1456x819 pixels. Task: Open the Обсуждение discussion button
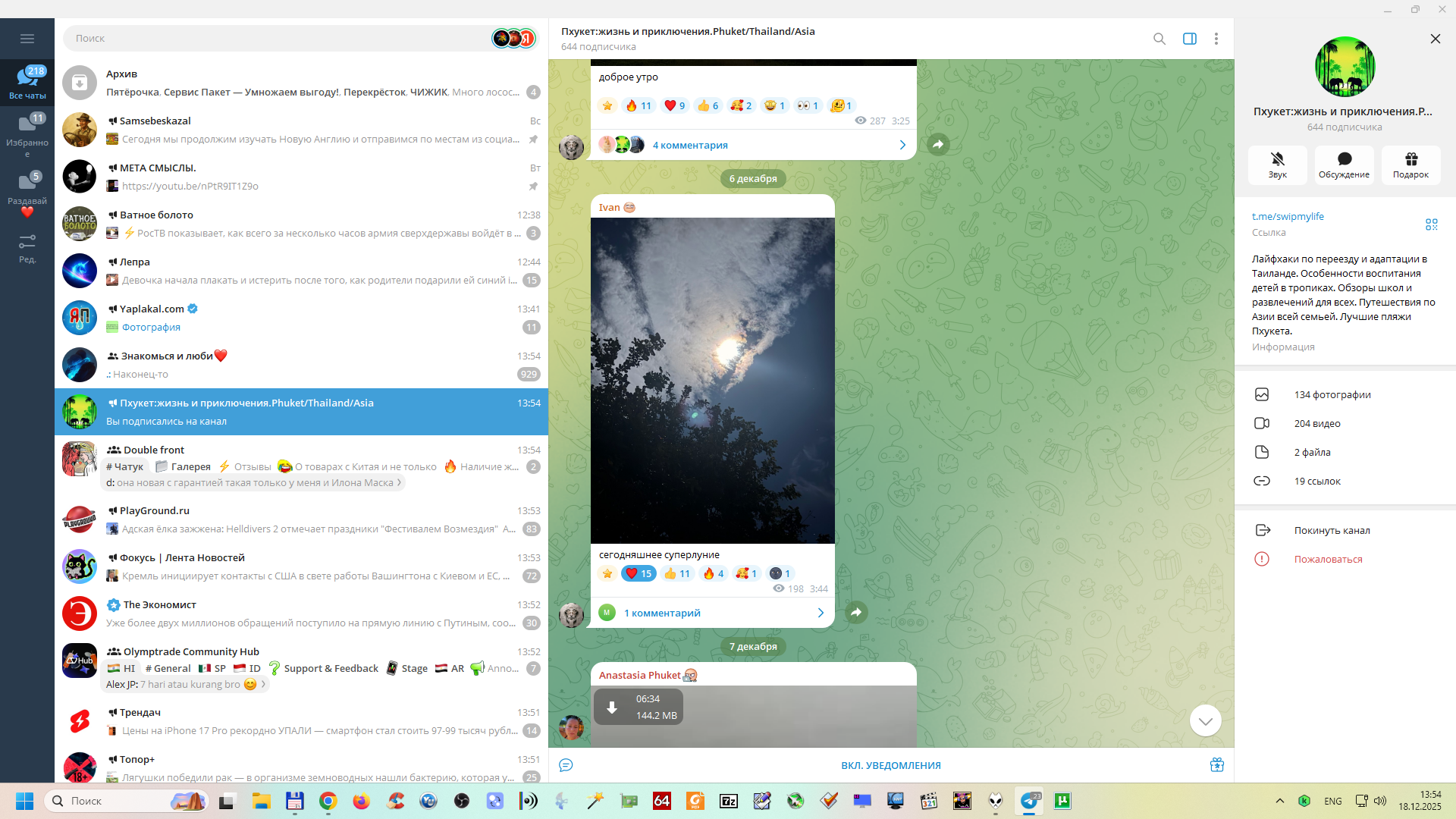click(1344, 165)
